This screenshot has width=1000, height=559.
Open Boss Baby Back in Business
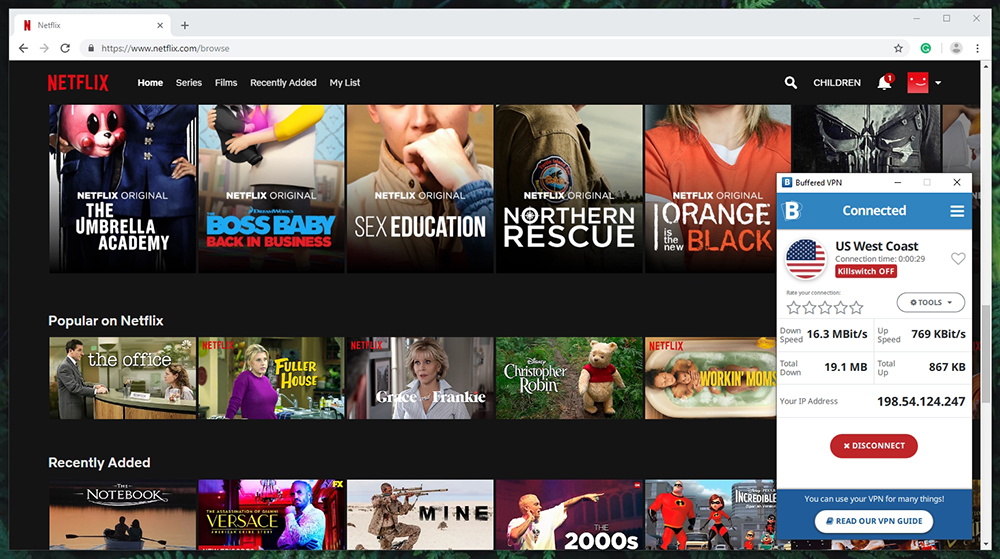click(271, 189)
